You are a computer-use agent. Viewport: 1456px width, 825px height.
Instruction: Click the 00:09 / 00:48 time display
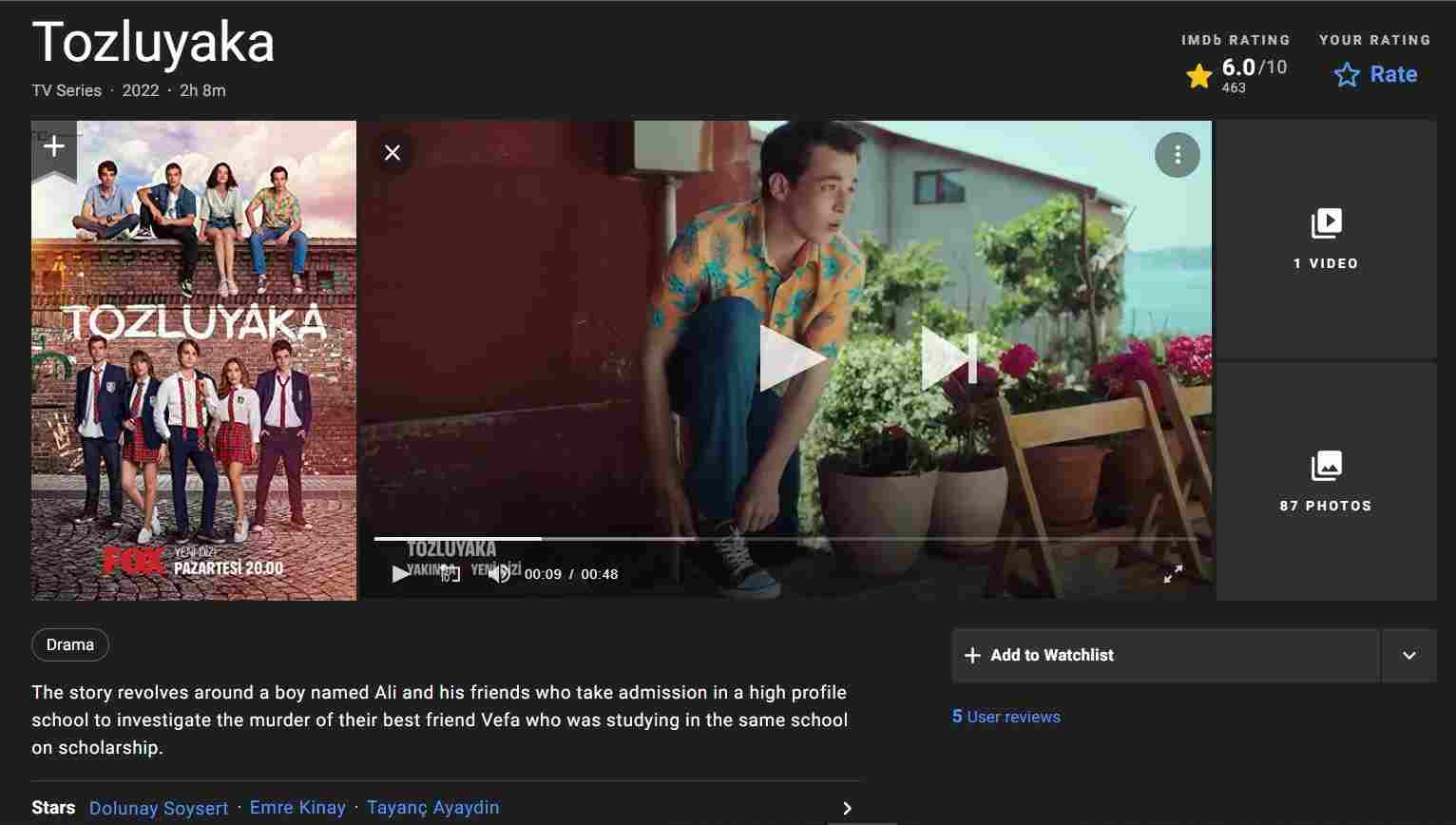pyautogui.click(x=571, y=574)
